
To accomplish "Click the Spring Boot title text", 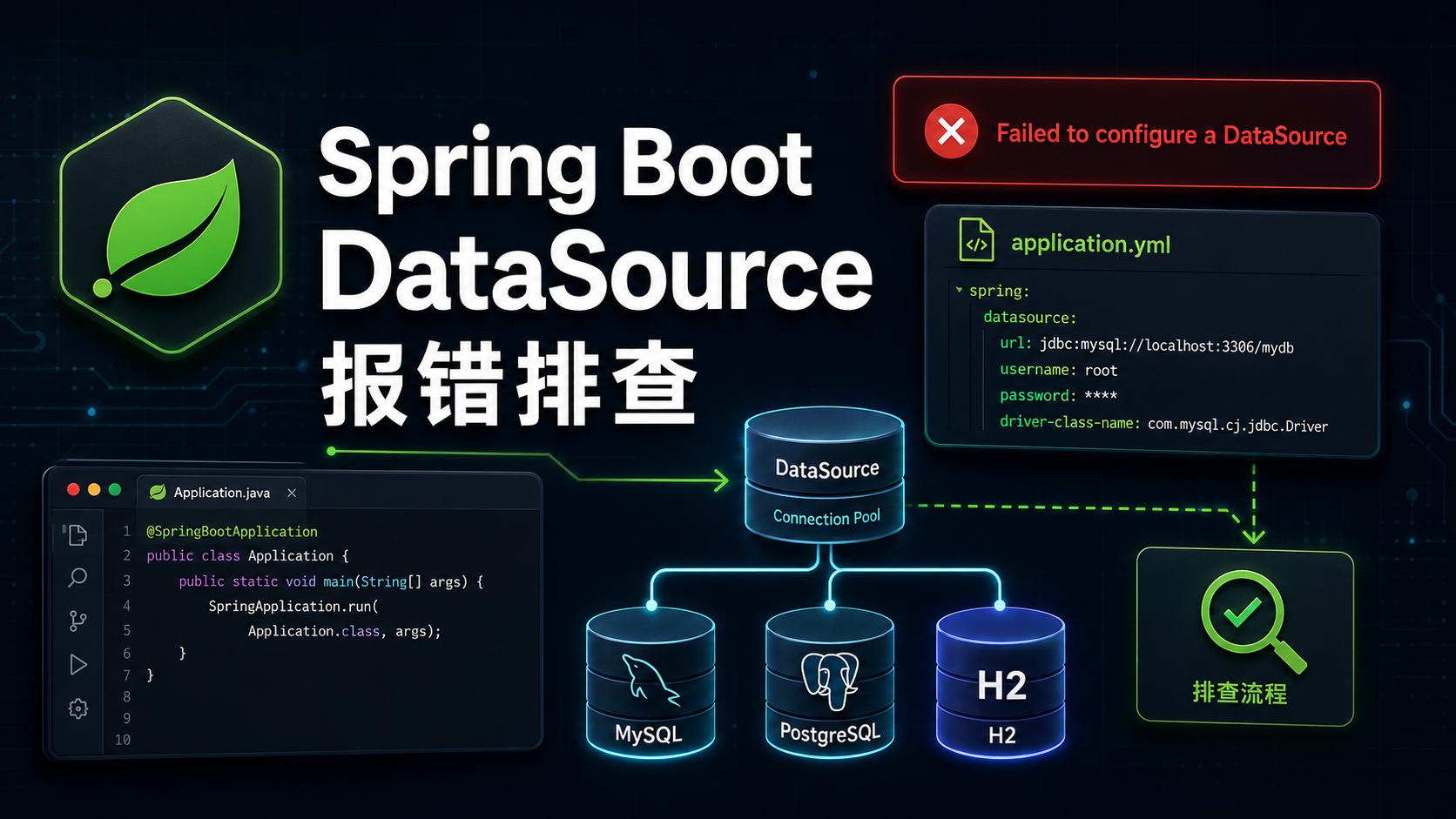I will pos(565,166).
